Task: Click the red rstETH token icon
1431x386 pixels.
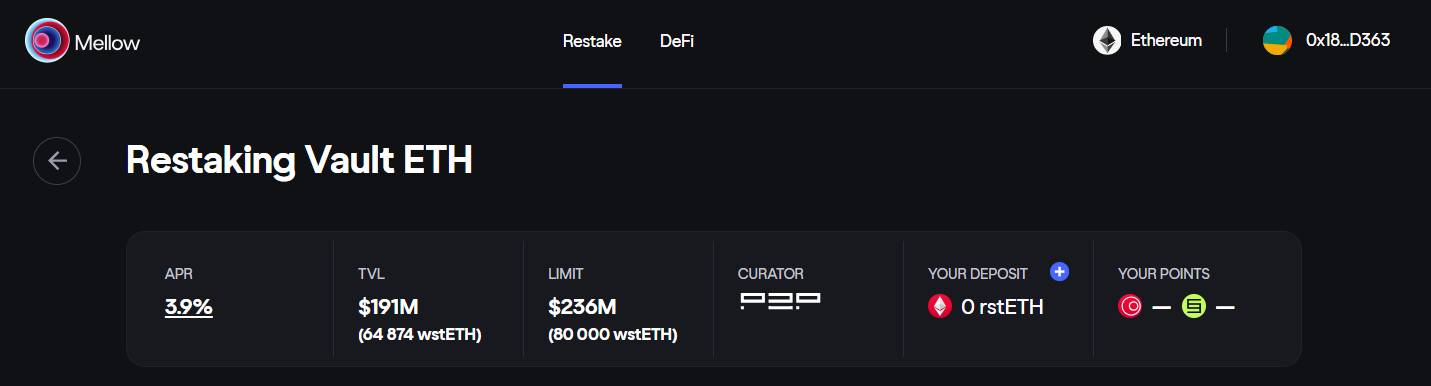Action: point(940,306)
